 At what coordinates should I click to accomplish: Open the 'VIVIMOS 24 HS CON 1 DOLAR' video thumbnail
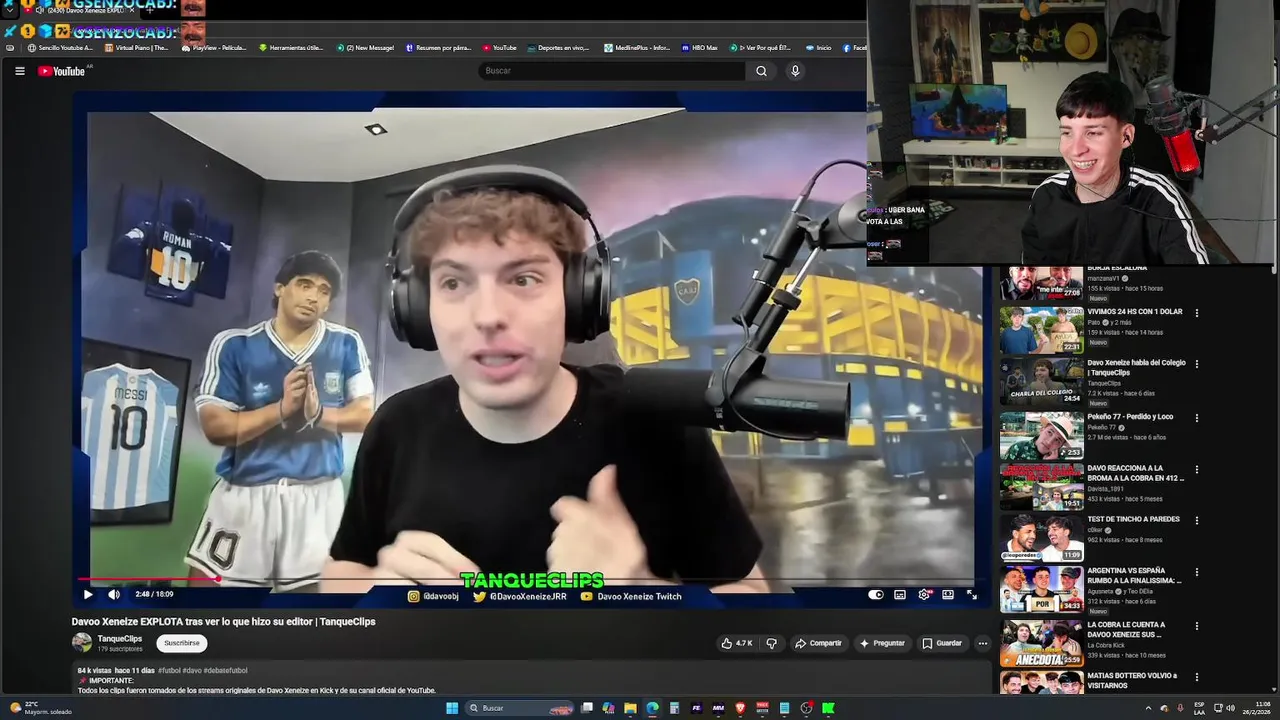pos(1041,329)
